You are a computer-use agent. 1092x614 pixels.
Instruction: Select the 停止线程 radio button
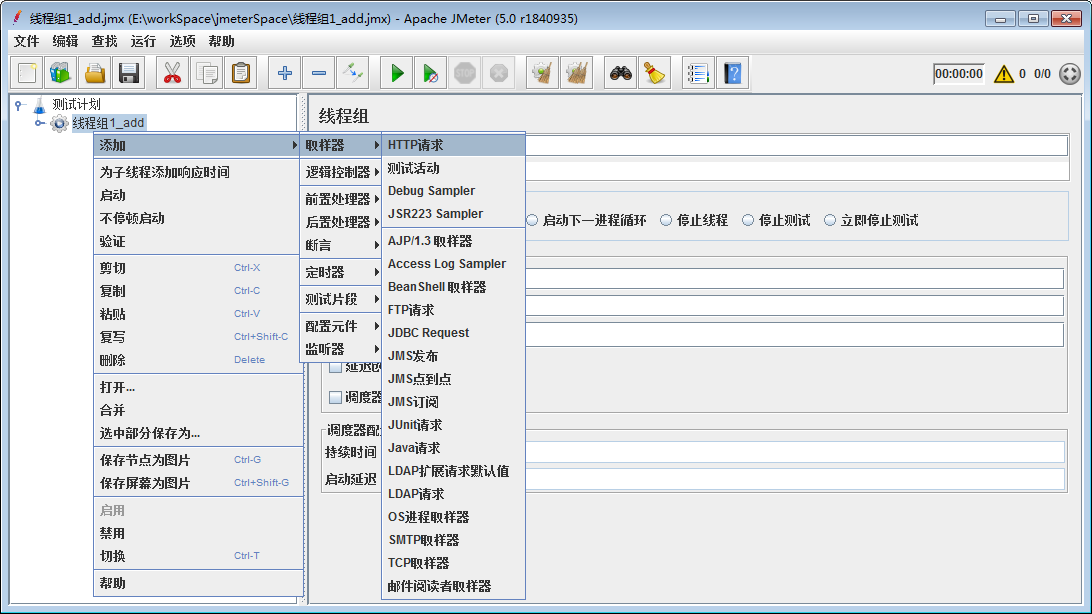tap(666, 221)
